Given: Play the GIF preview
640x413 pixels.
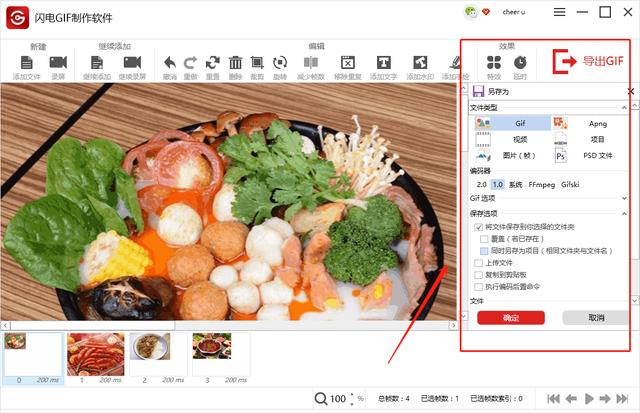Looking at the screenshot, I should 589,399.
